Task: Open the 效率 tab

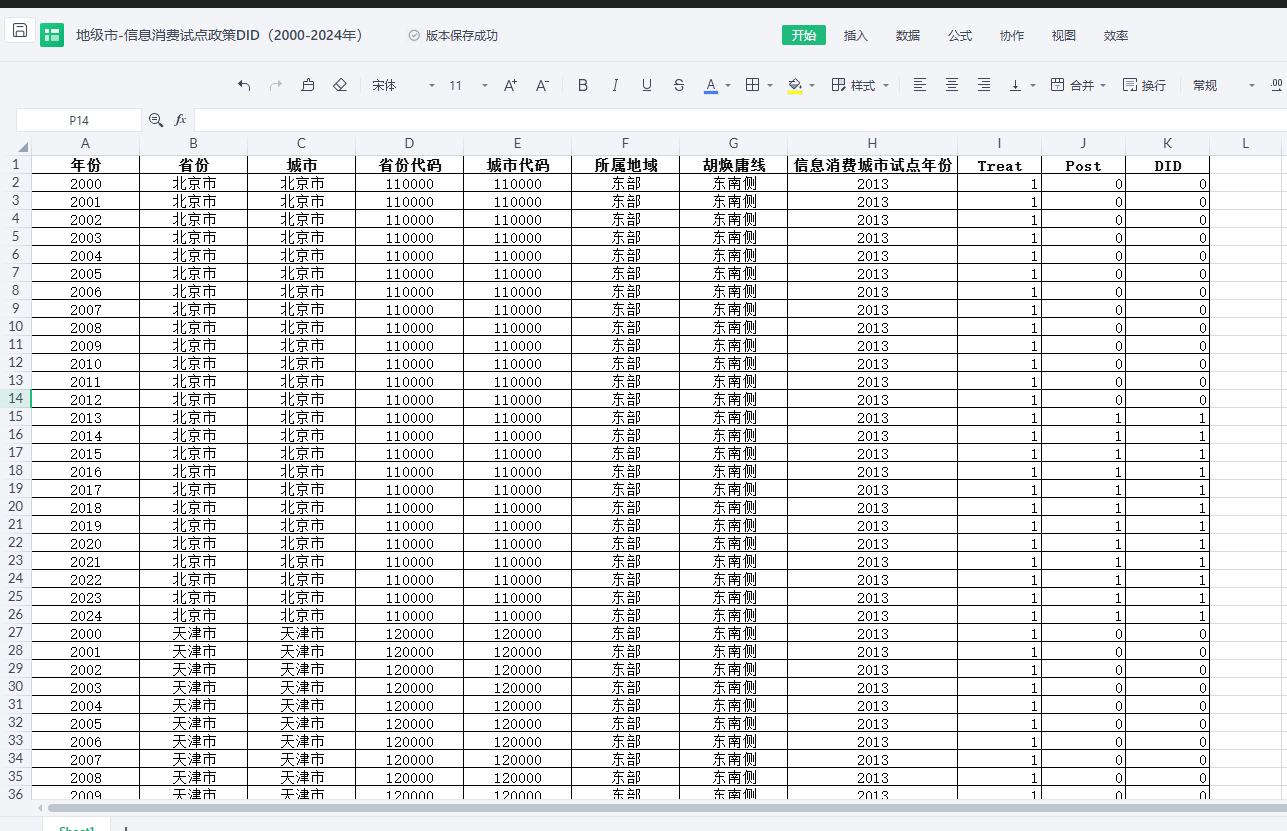Action: pyautogui.click(x=1116, y=36)
